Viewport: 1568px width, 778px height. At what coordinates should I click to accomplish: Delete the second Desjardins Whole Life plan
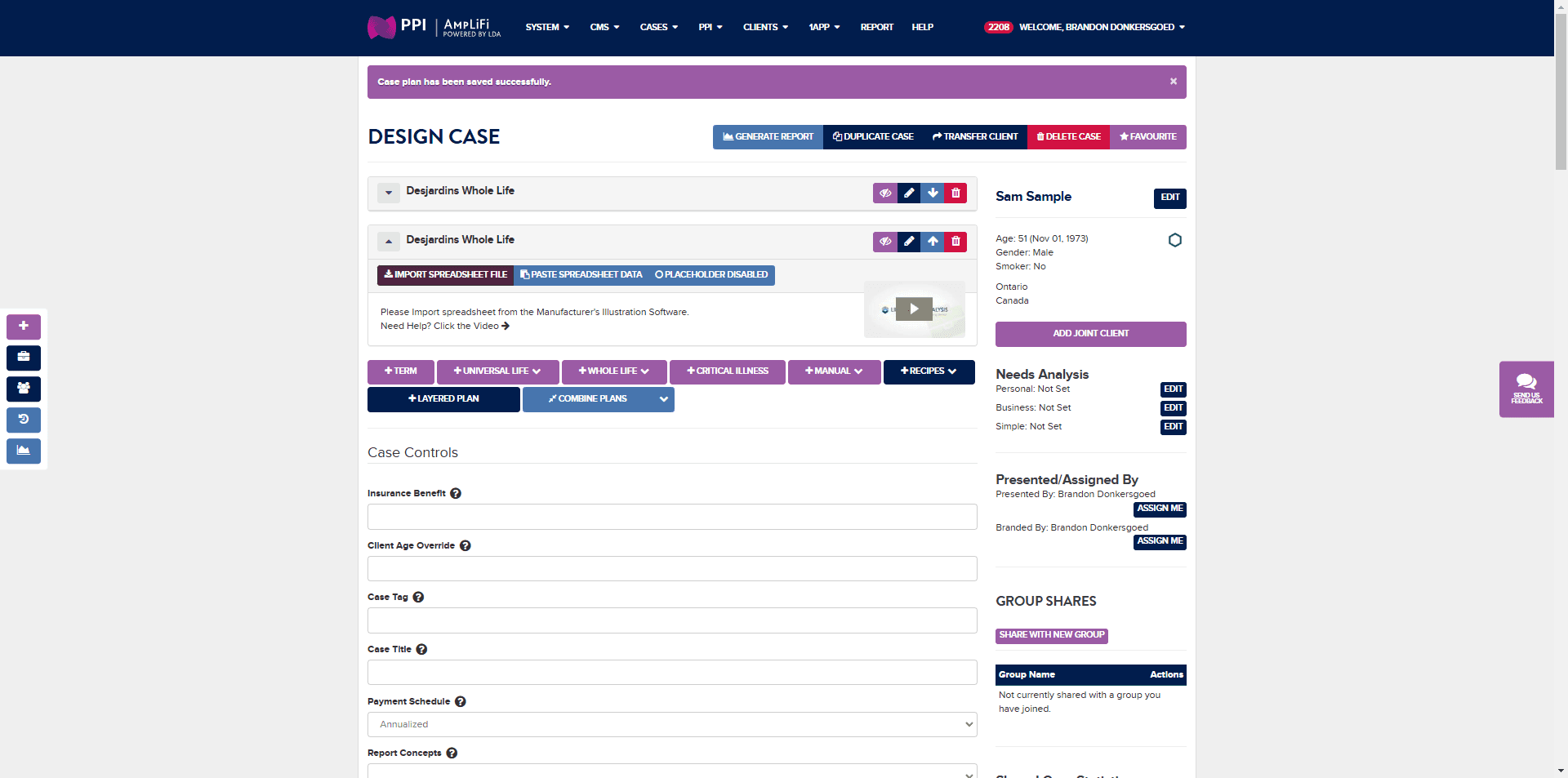point(955,242)
